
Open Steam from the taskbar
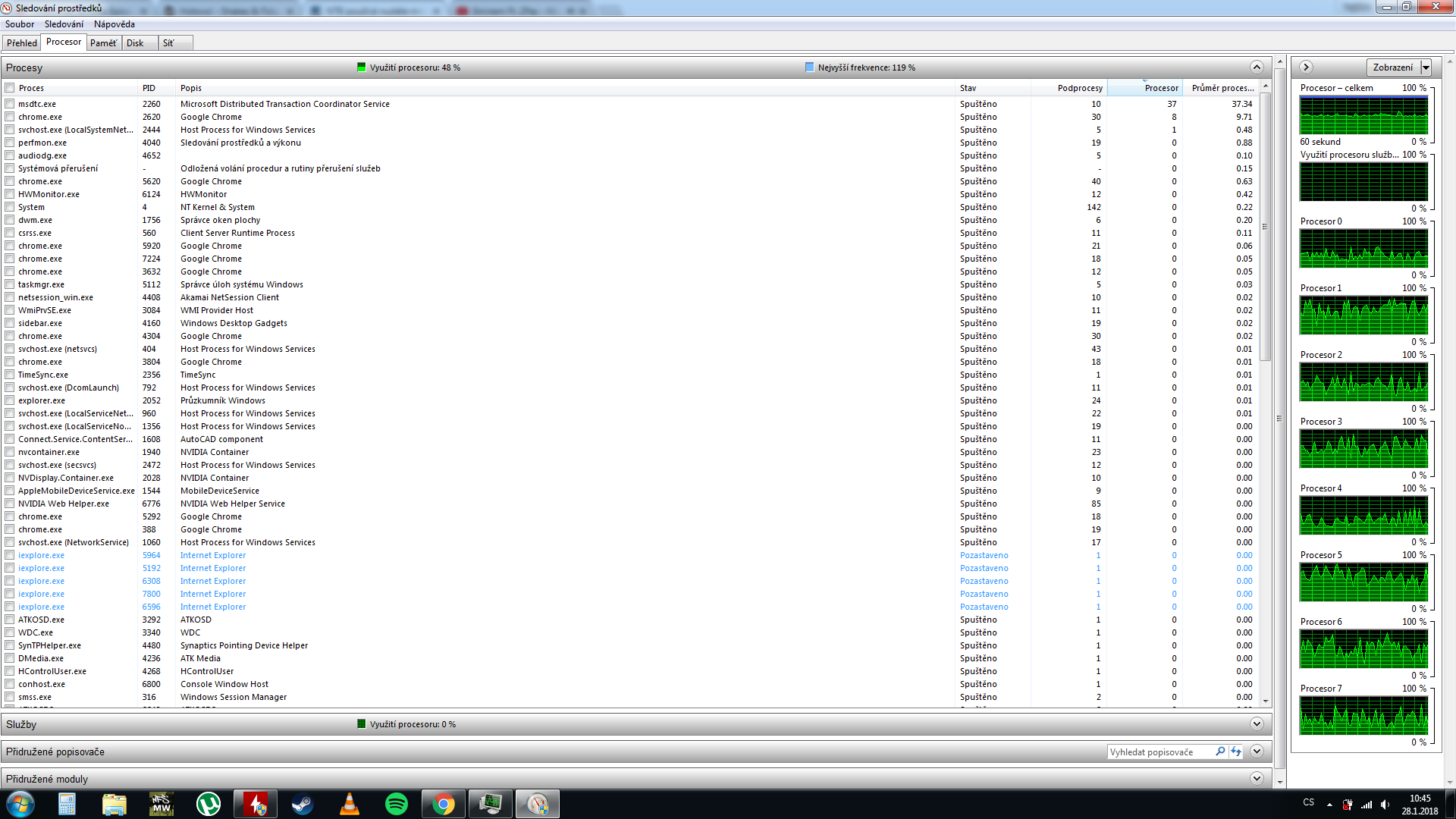pos(303,804)
